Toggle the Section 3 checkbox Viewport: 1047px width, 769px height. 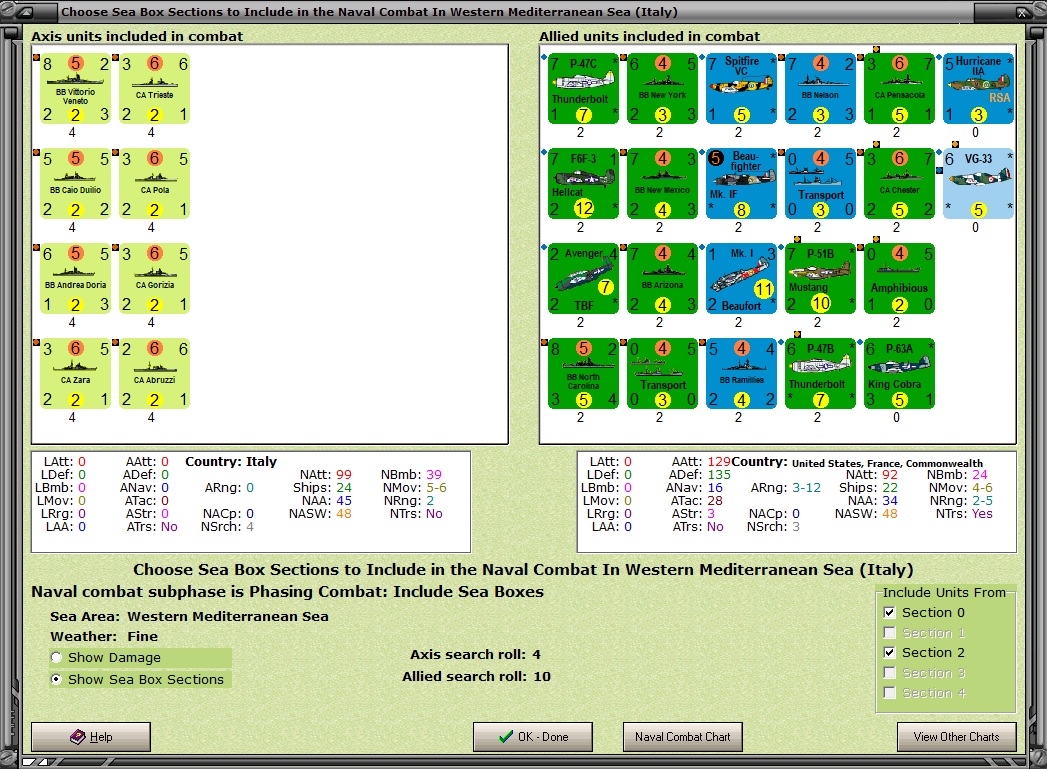tap(889, 672)
